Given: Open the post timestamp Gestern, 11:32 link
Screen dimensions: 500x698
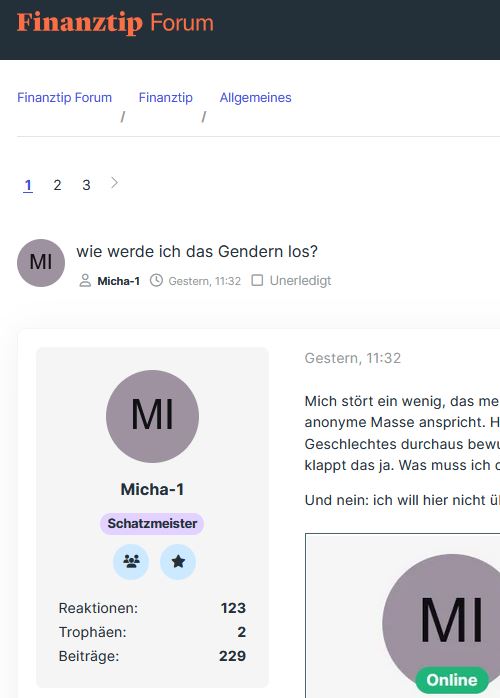Looking at the screenshot, I should (353, 358).
